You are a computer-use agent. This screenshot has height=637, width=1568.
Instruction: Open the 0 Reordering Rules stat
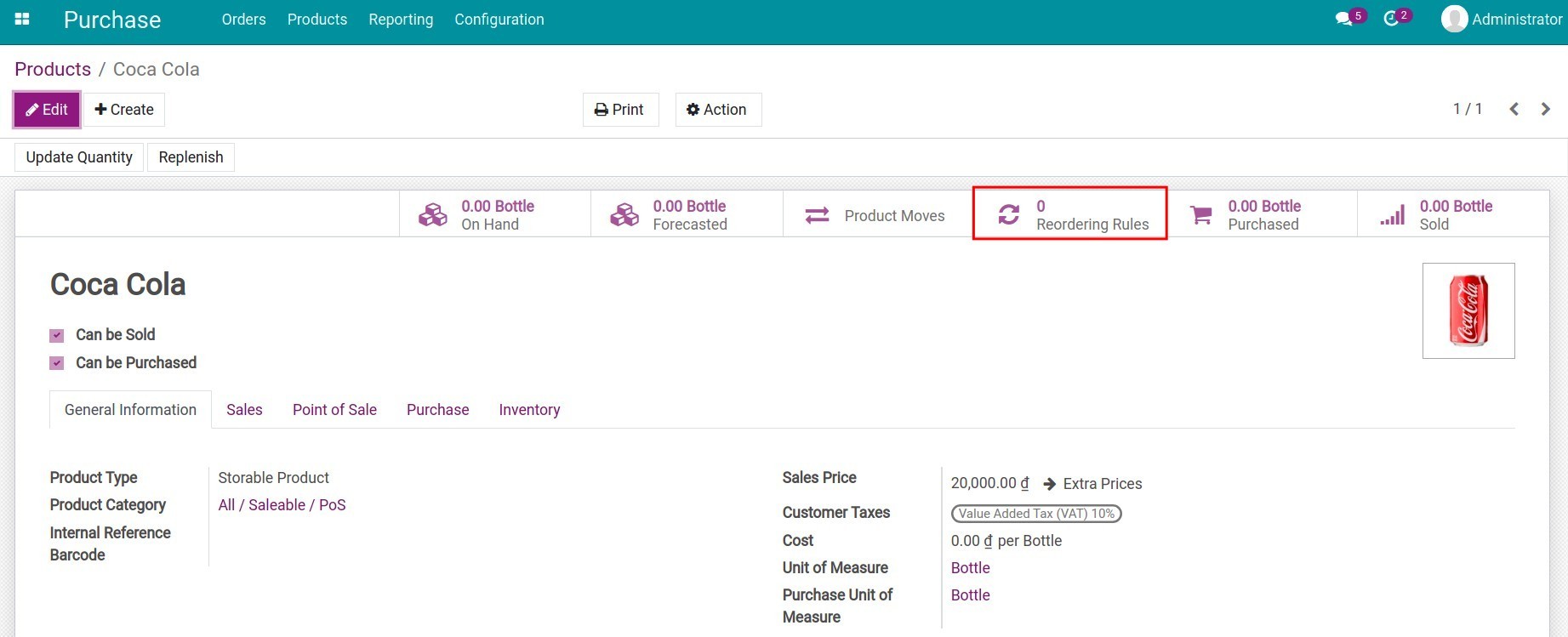[1069, 213]
